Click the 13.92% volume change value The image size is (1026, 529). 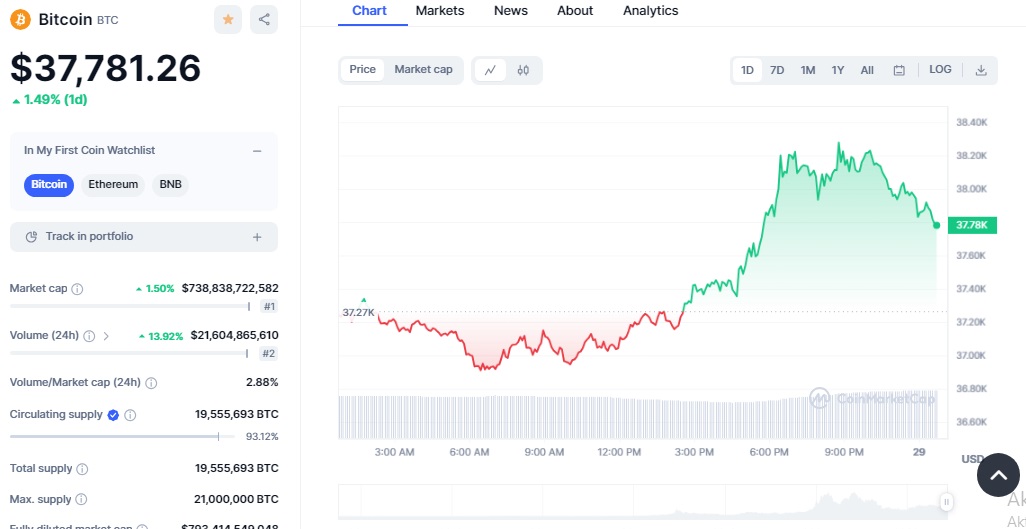click(161, 336)
